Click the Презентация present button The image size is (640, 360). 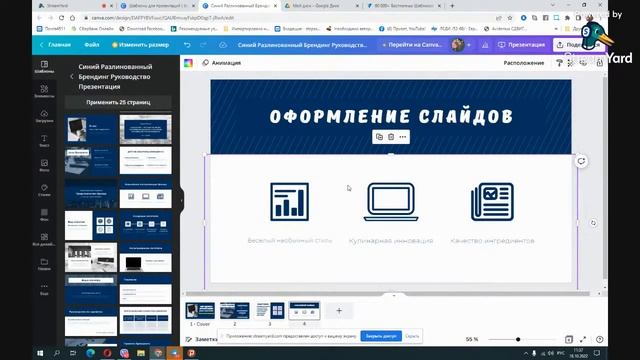coord(521,45)
